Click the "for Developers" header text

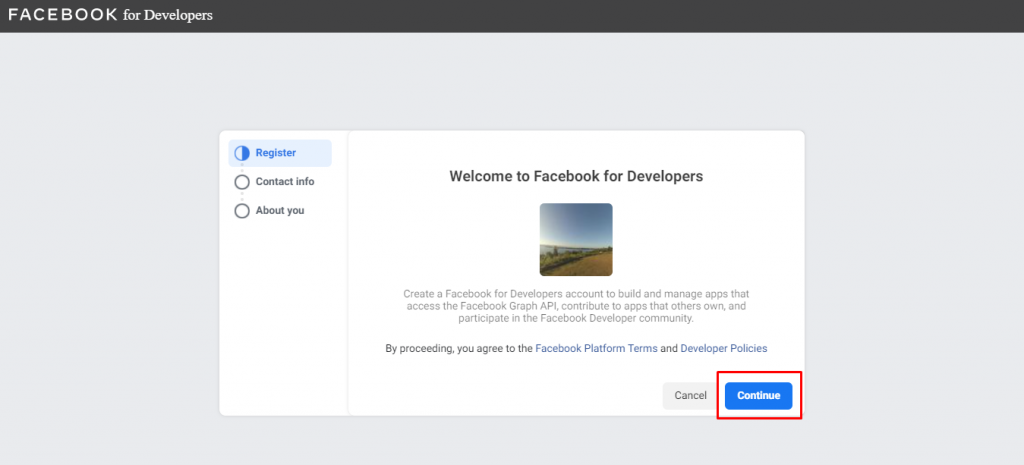(168, 15)
